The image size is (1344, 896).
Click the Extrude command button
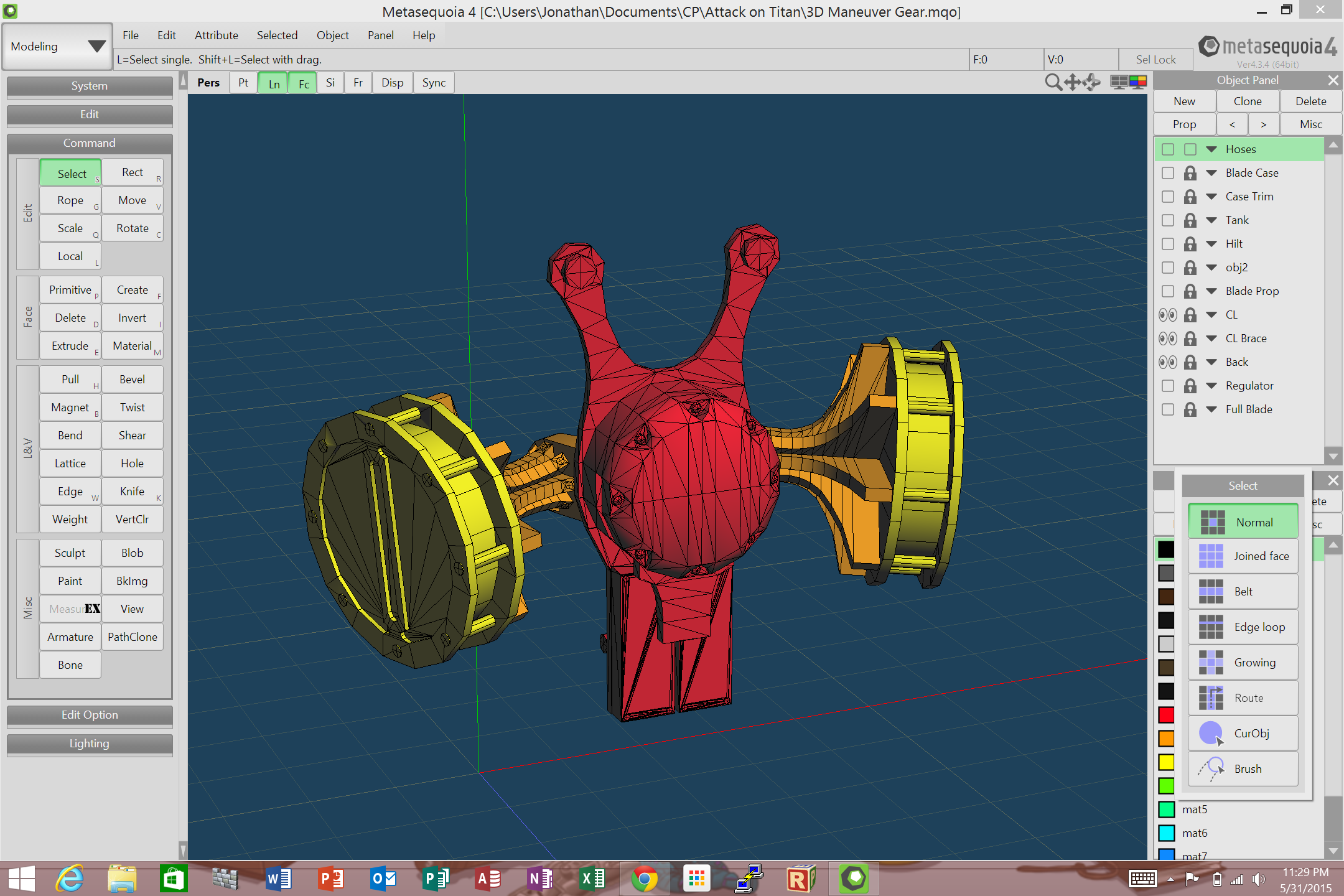pyautogui.click(x=70, y=346)
